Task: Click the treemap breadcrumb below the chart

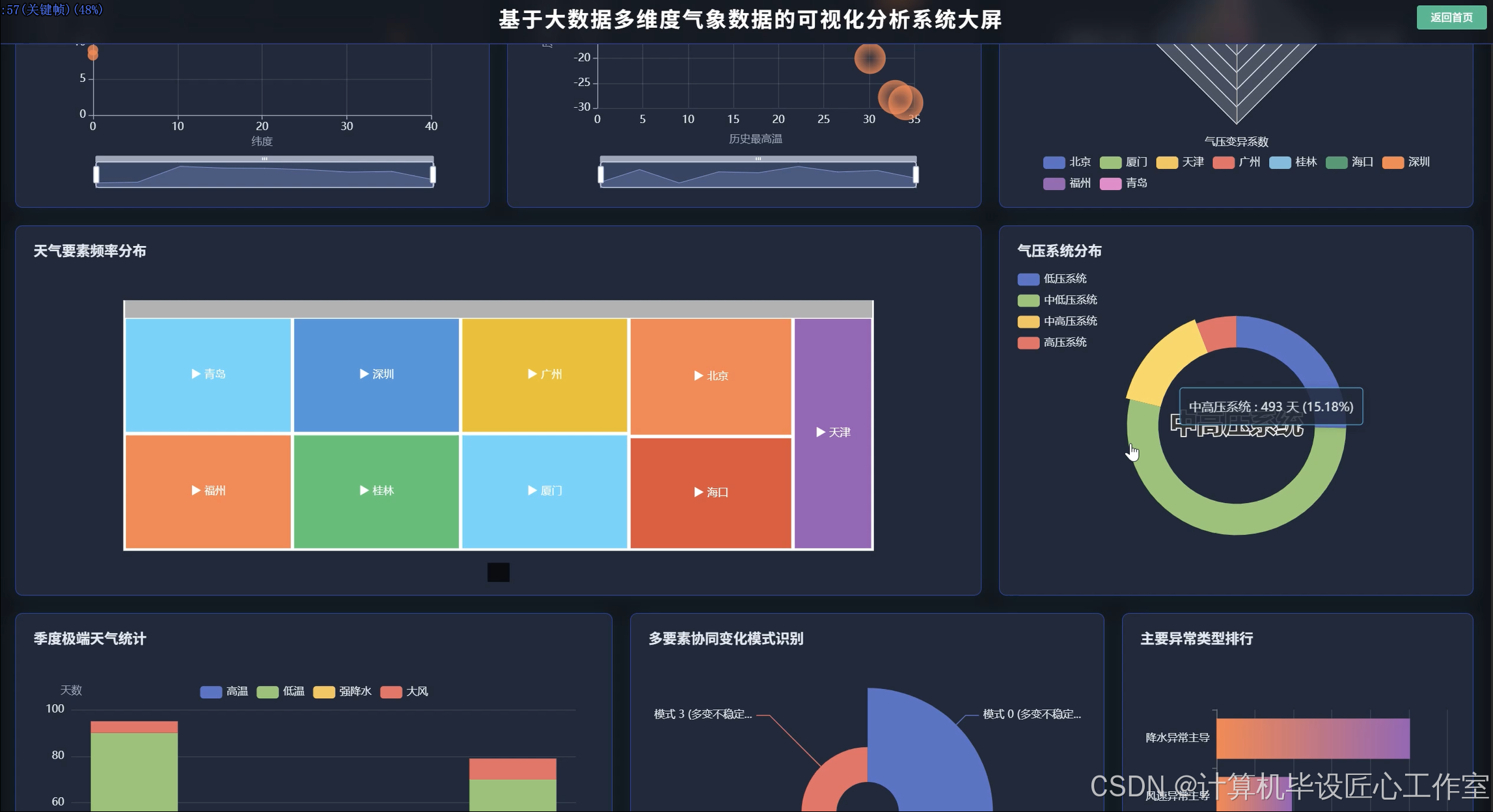Action: tap(498, 573)
